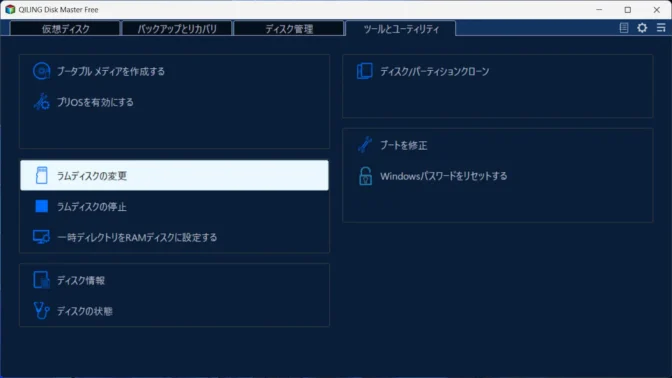Click the boot repair wrench icon
This screenshot has height=378, width=672.
pyautogui.click(x=365, y=145)
